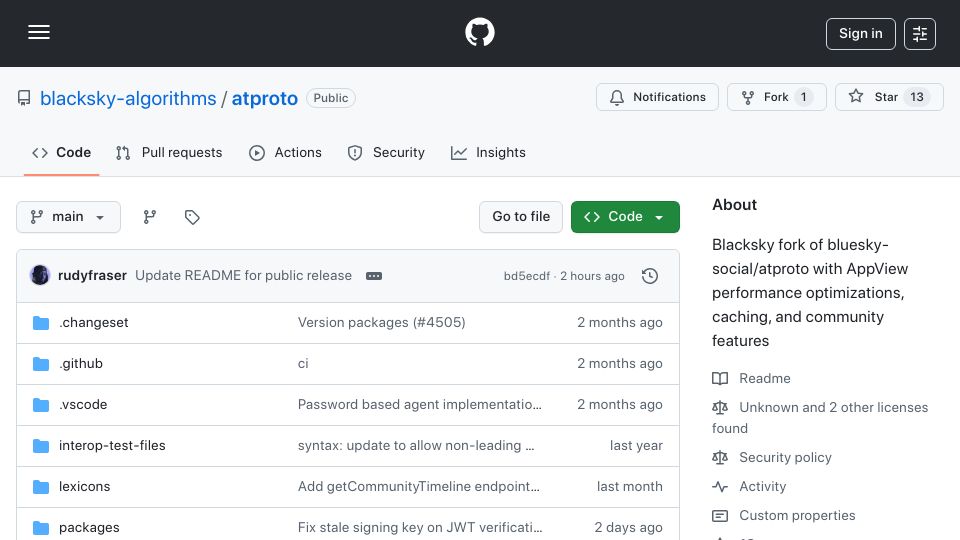Open the .vscode folder
This screenshot has width=960, height=540.
click(83, 405)
